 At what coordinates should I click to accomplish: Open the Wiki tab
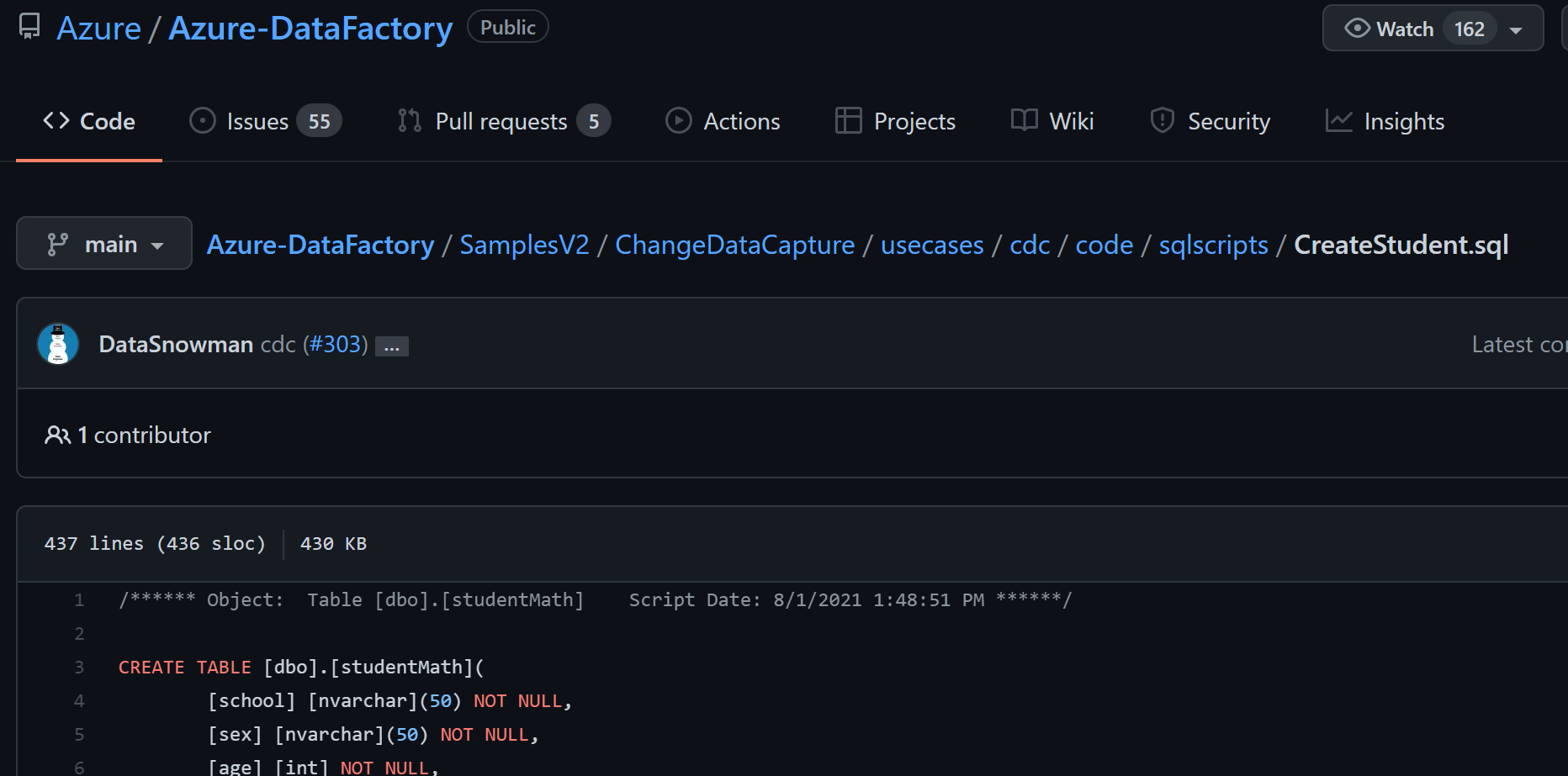point(1052,121)
